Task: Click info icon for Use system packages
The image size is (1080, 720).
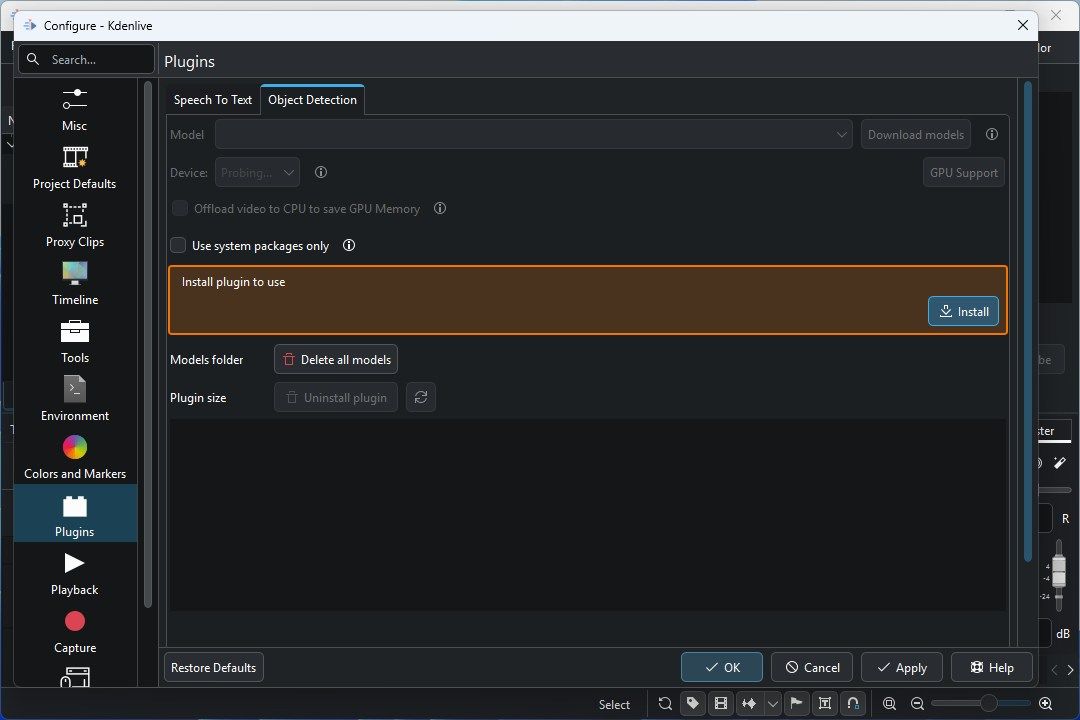Action: coord(349,245)
